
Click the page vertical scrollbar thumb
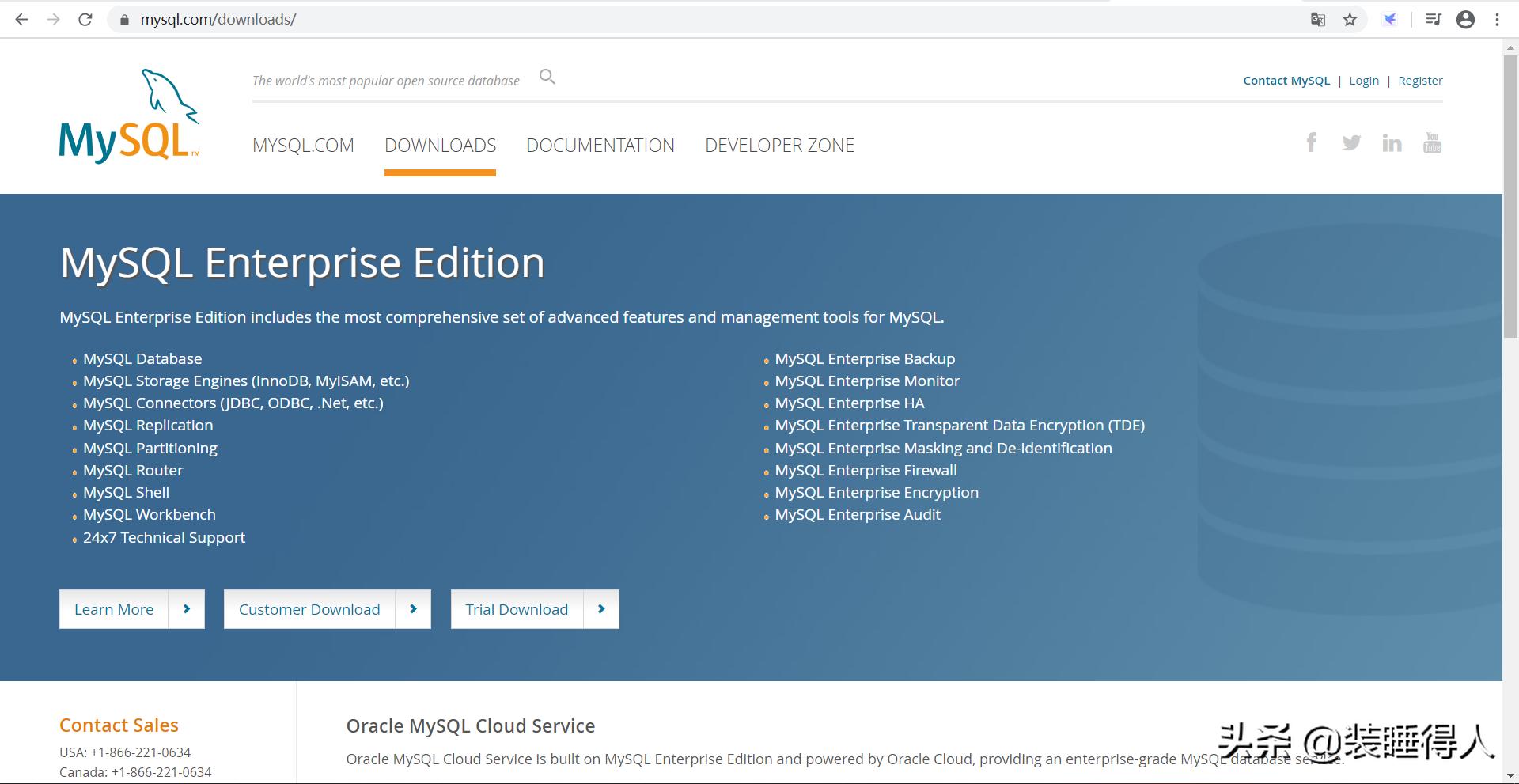[x=1510, y=196]
